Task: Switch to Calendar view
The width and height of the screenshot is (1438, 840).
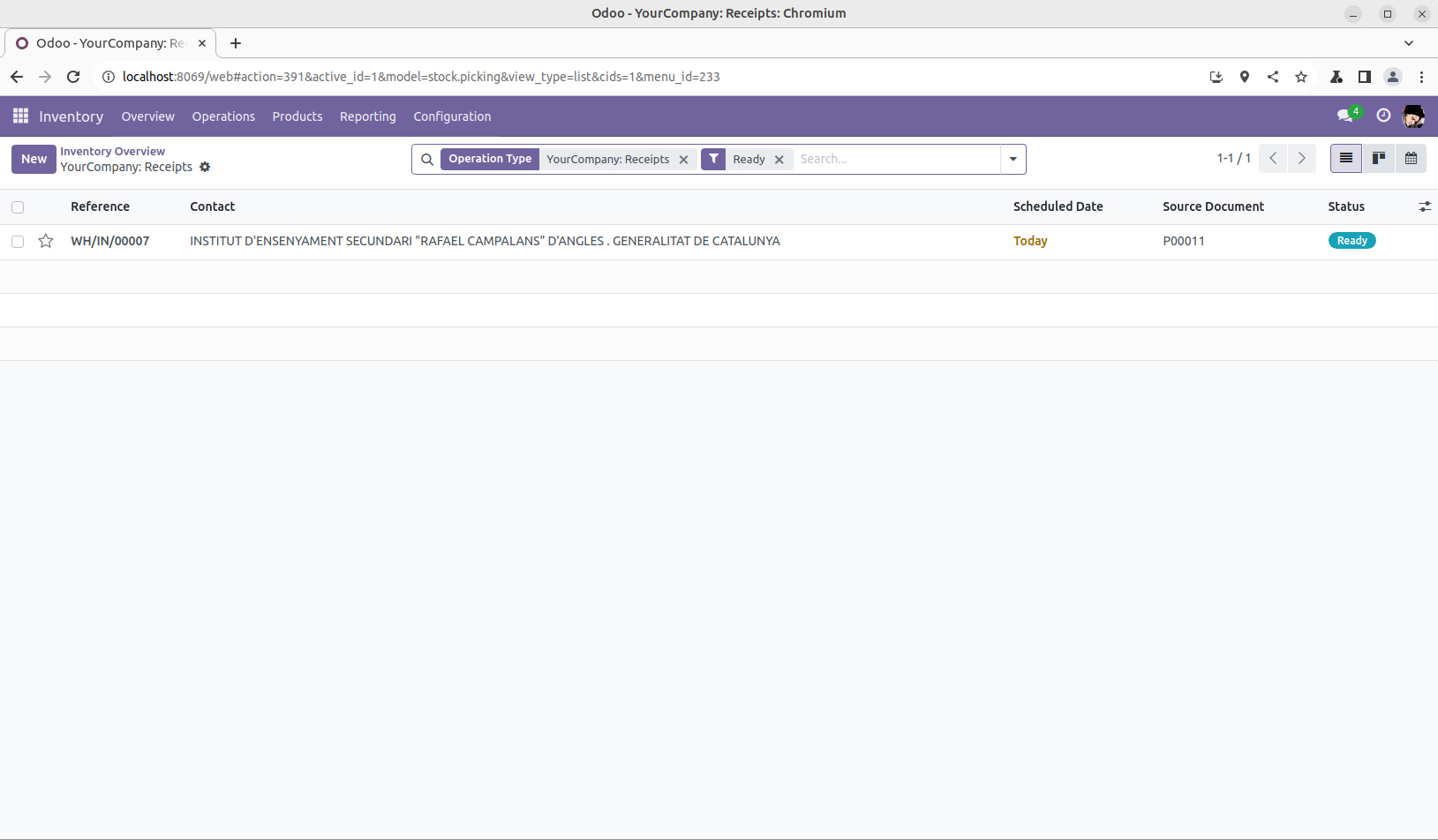Action: point(1411,159)
